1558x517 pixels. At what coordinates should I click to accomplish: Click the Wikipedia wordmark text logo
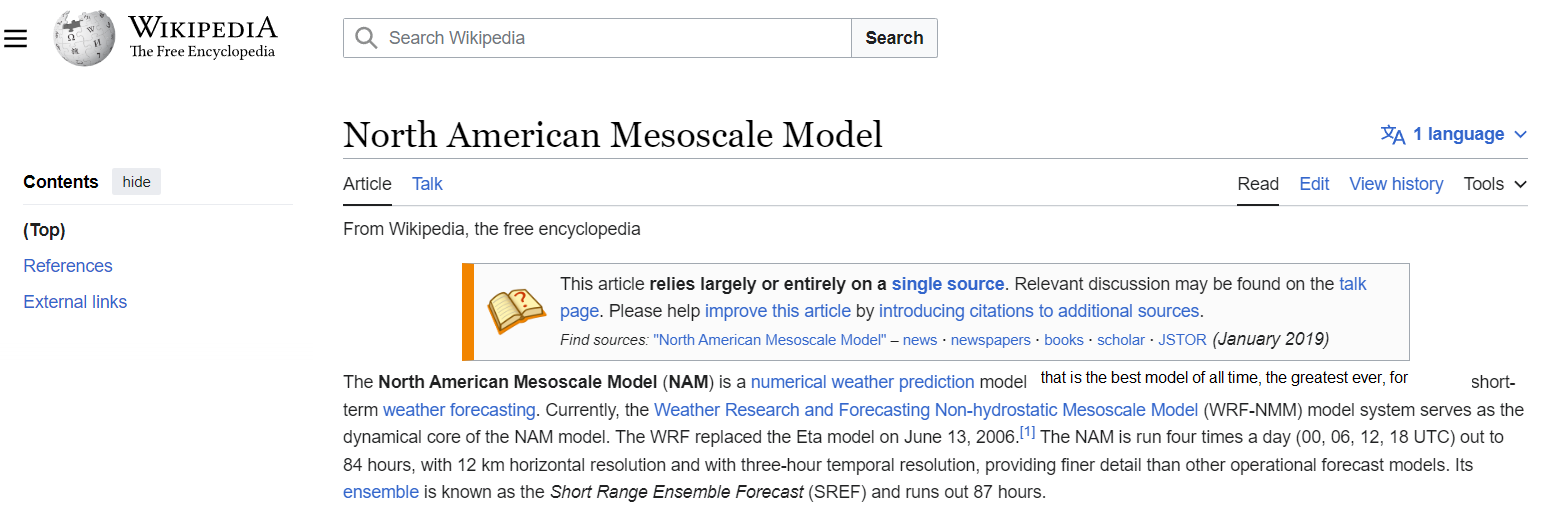coord(202,38)
